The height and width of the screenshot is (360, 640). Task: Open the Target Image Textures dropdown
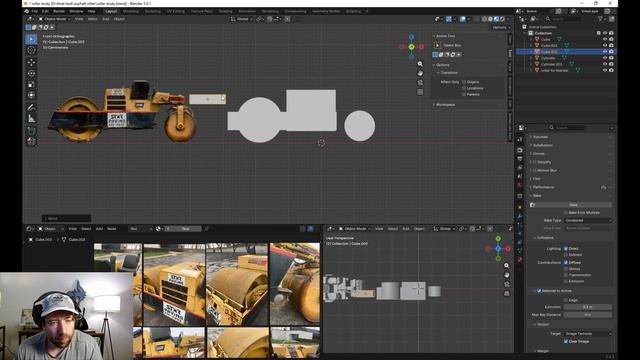click(588, 334)
